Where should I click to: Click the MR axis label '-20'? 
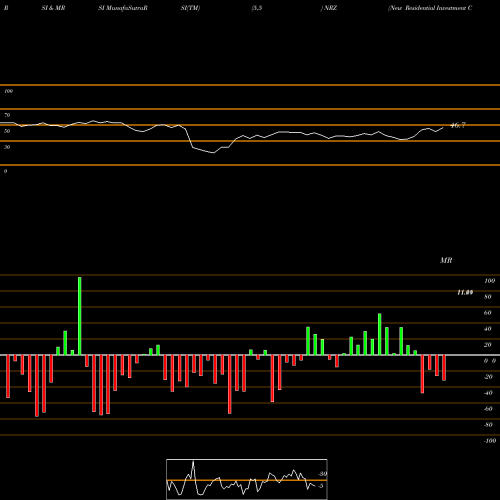pos(488,377)
